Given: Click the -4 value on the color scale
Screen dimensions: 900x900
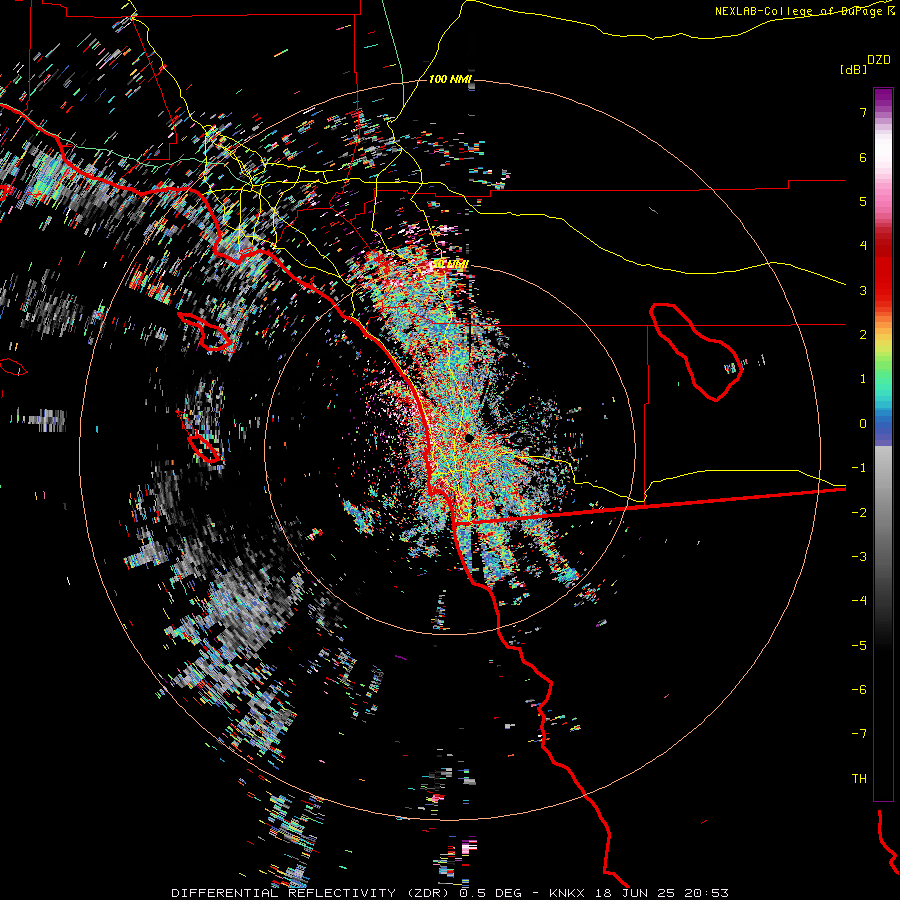Looking at the screenshot, I should point(859,601).
